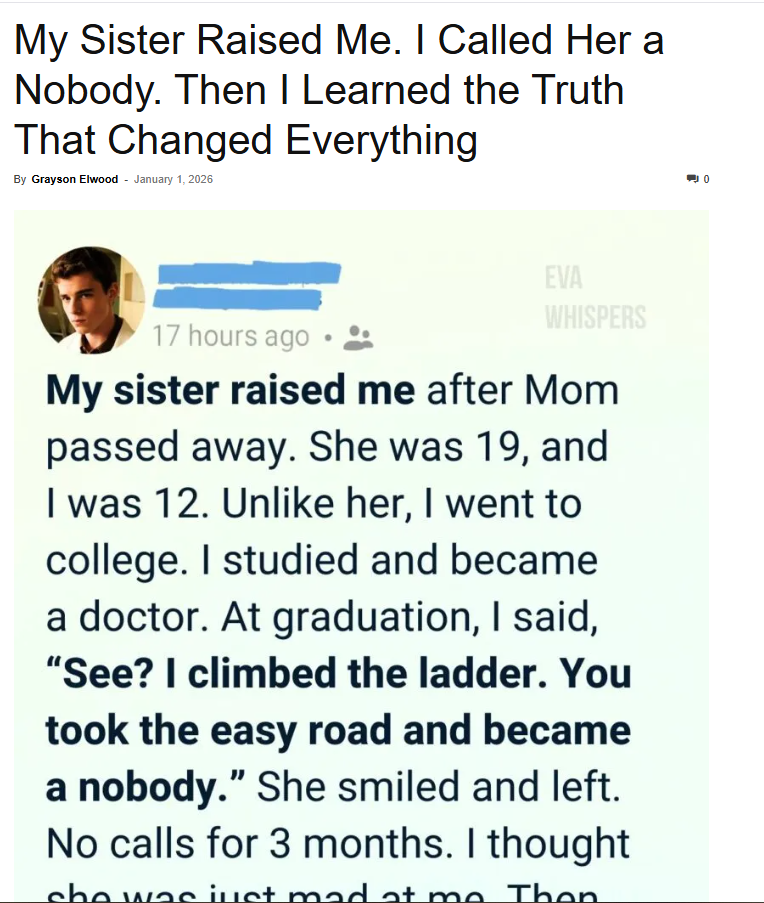Click the article headline about My Sister
The height and width of the screenshot is (903, 764).
340,90
